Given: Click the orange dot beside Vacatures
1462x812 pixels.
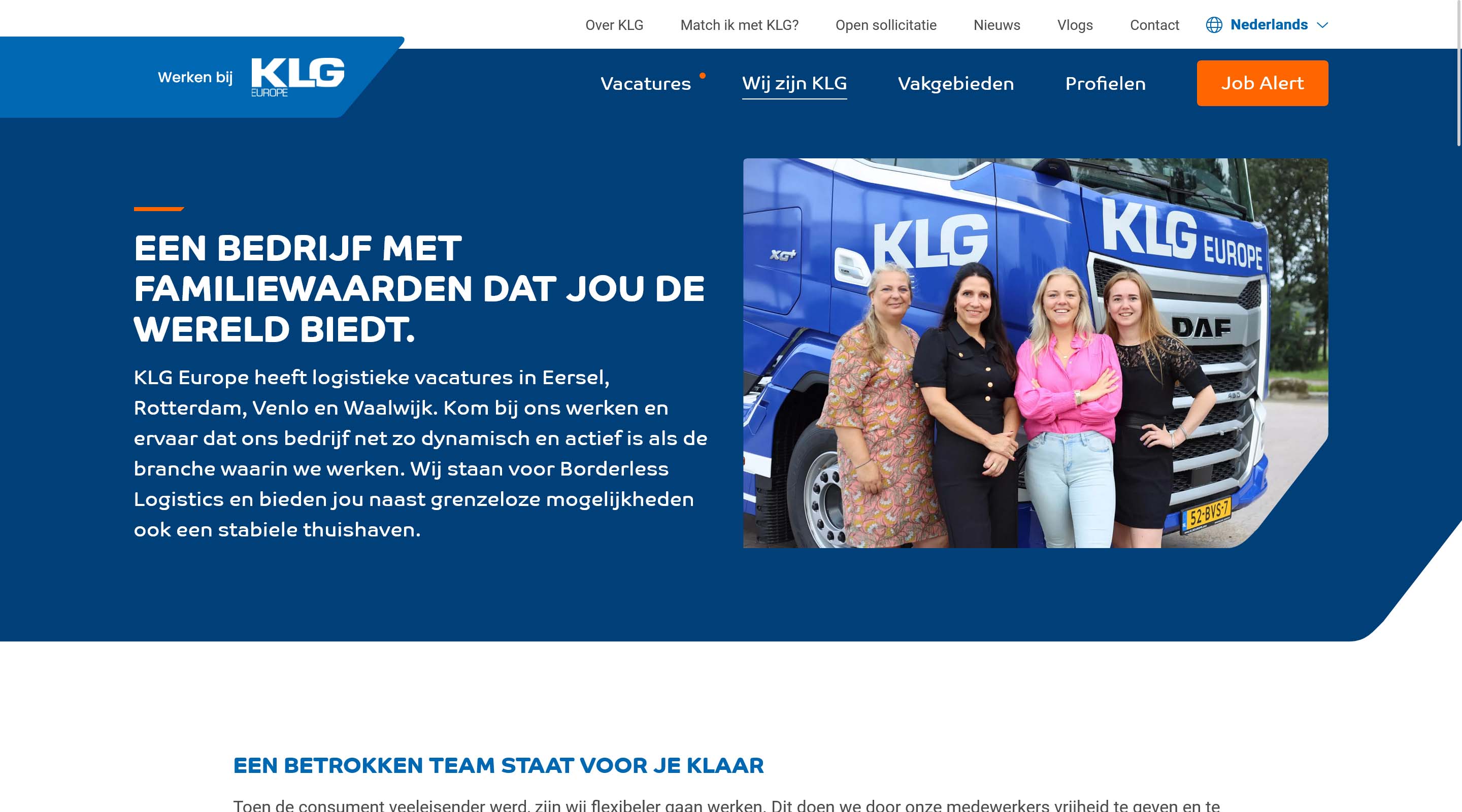Looking at the screenshot, I should click(x=703, y=76).
